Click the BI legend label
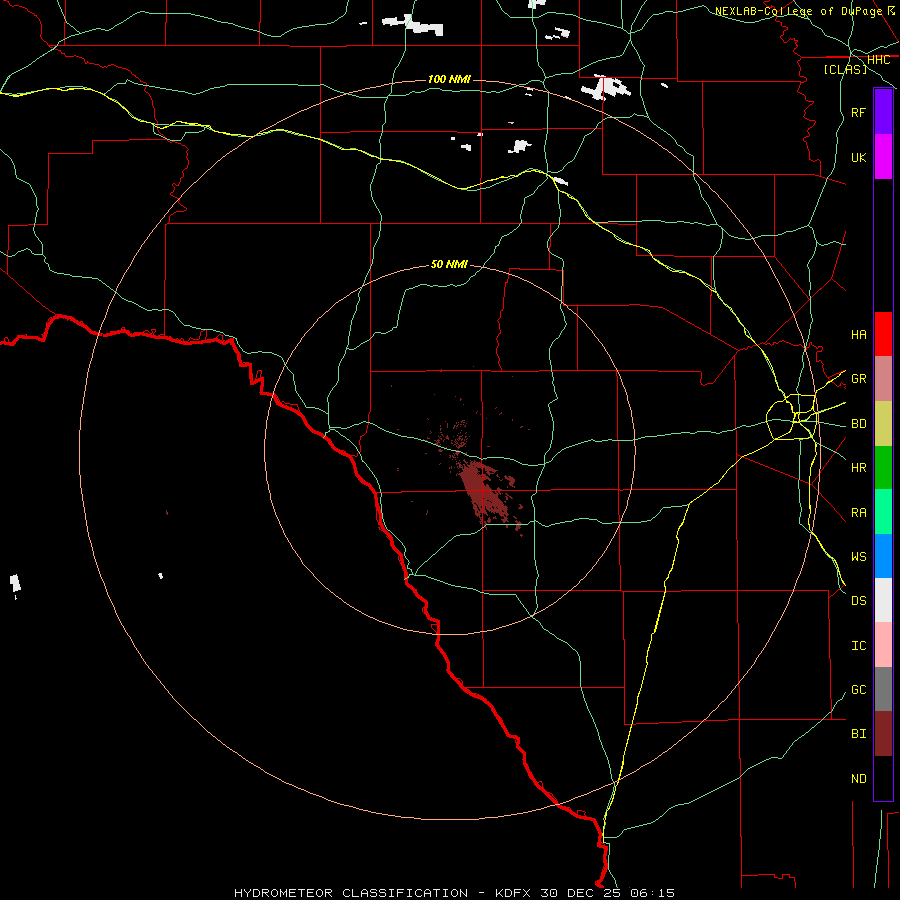900x900 pixels. tap(859, 734)
